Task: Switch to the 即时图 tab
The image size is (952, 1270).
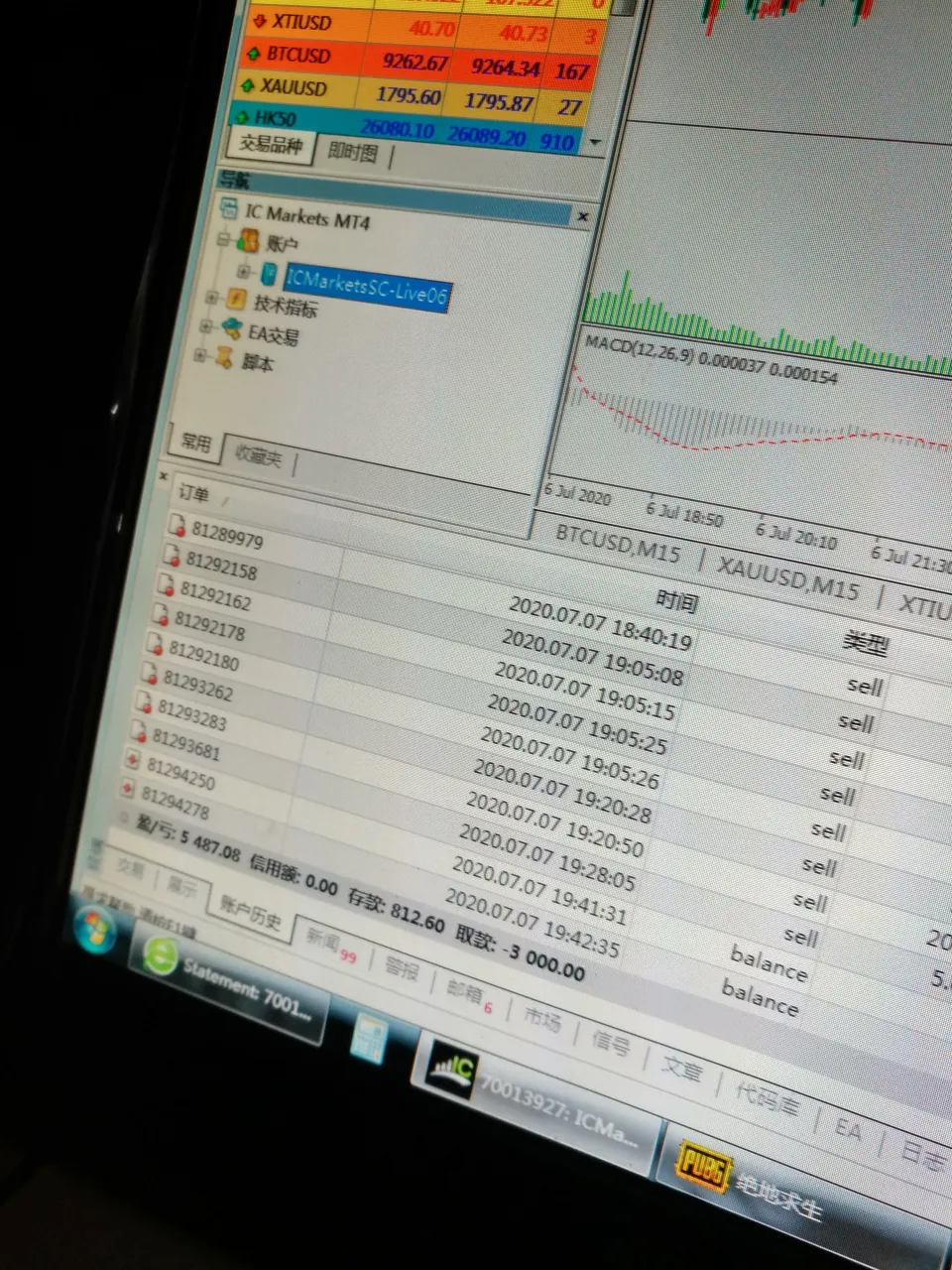Action: tap(353, 152)
